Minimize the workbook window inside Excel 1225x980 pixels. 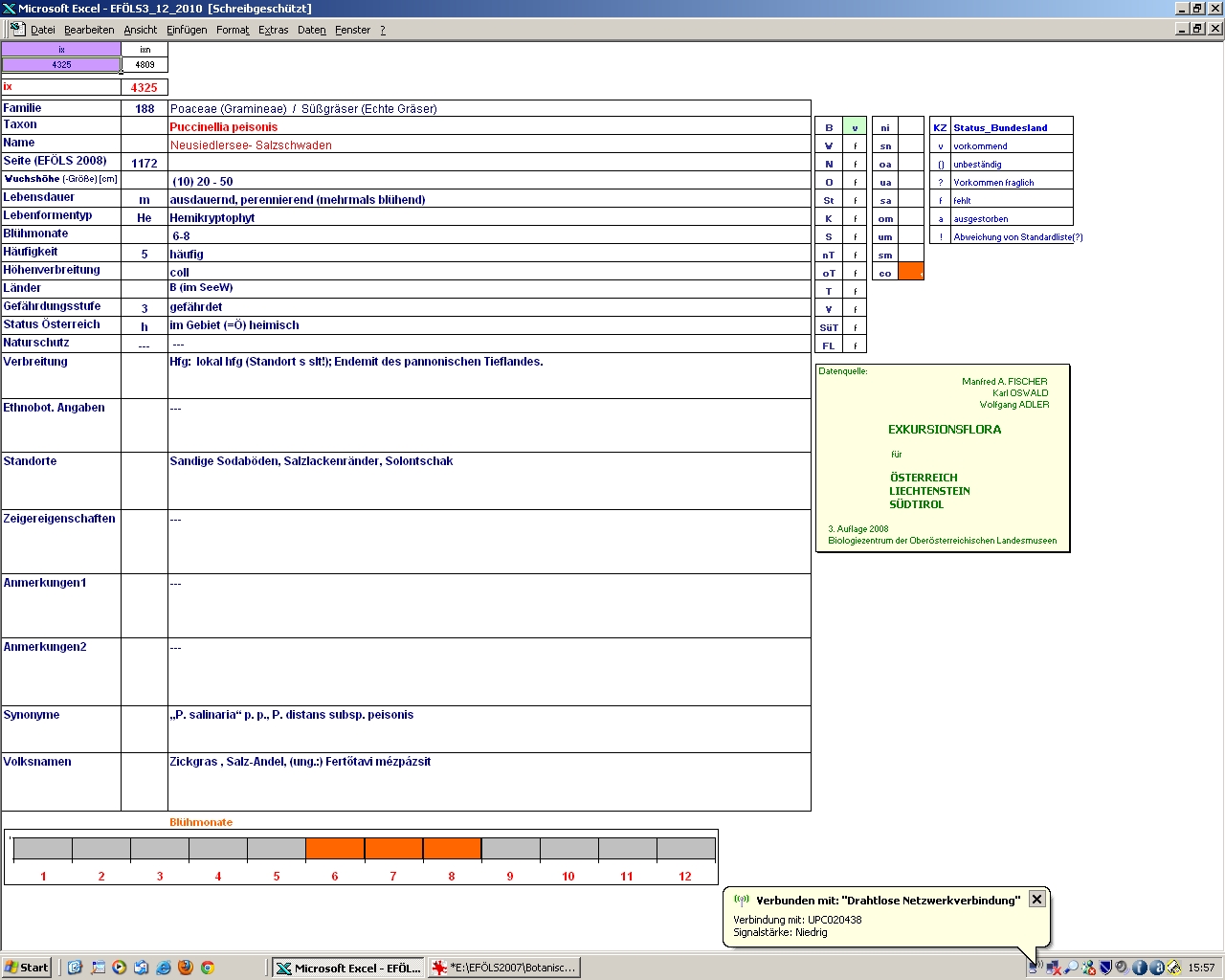pos(1182,29)
